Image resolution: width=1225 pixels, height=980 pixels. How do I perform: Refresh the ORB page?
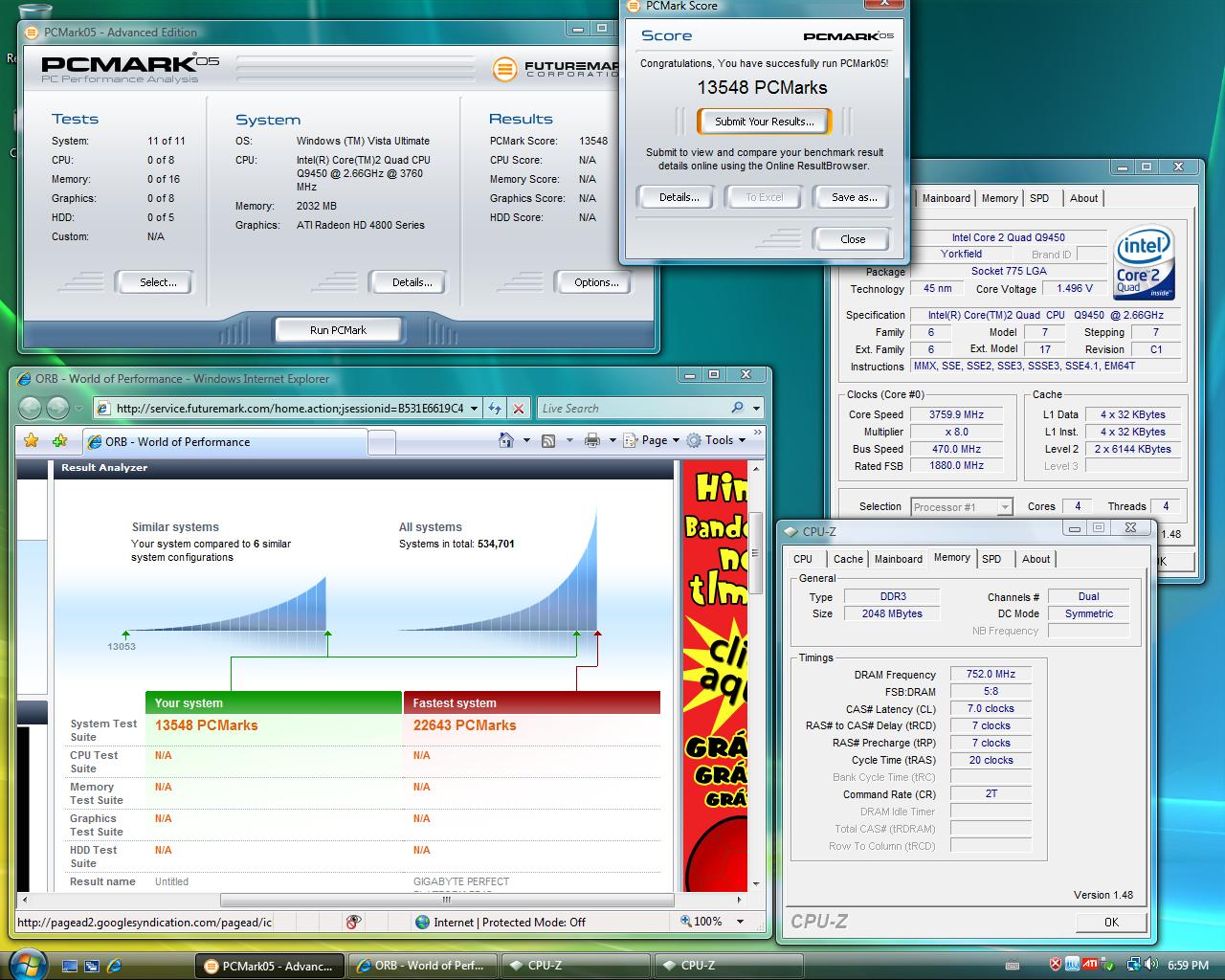[495, 409]
